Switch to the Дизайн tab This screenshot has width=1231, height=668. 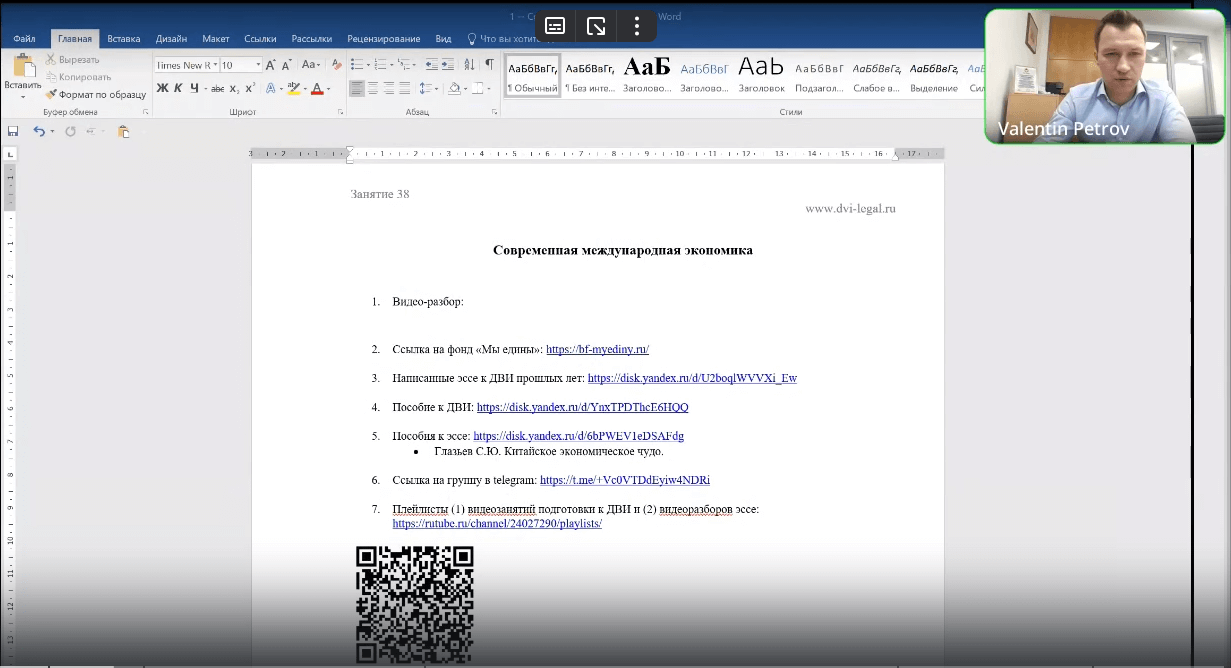[171, 39]
